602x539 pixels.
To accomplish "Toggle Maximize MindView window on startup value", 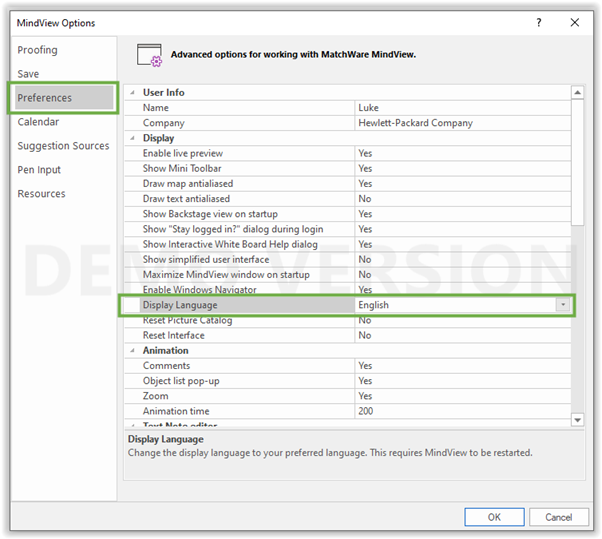I will [x=463, y=274].
